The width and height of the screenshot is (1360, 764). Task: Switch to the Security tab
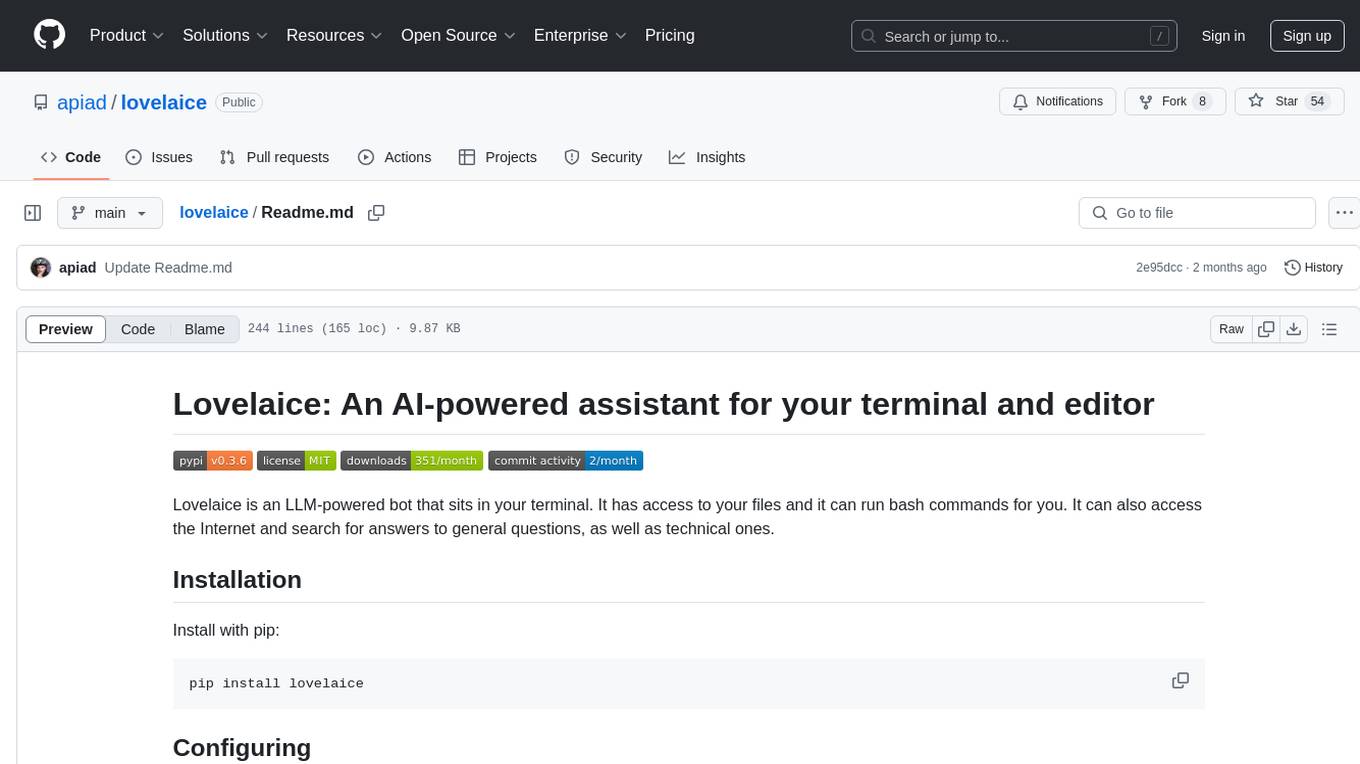click(x=603, y=157)
